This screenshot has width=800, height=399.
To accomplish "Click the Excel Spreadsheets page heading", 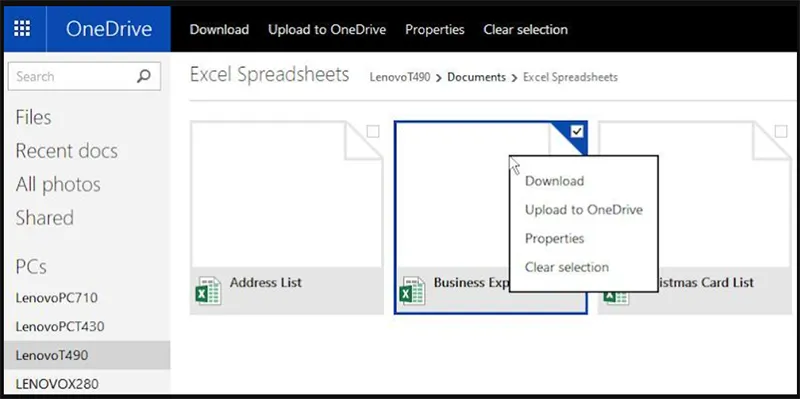I will (269, 75).
